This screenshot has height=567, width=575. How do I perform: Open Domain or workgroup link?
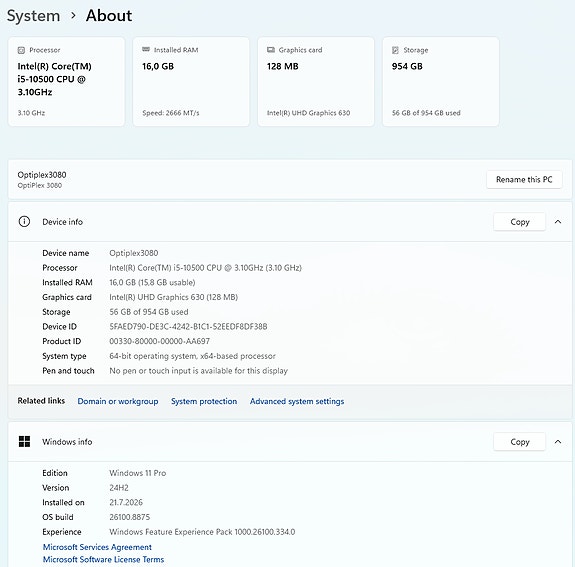point(118,401)
